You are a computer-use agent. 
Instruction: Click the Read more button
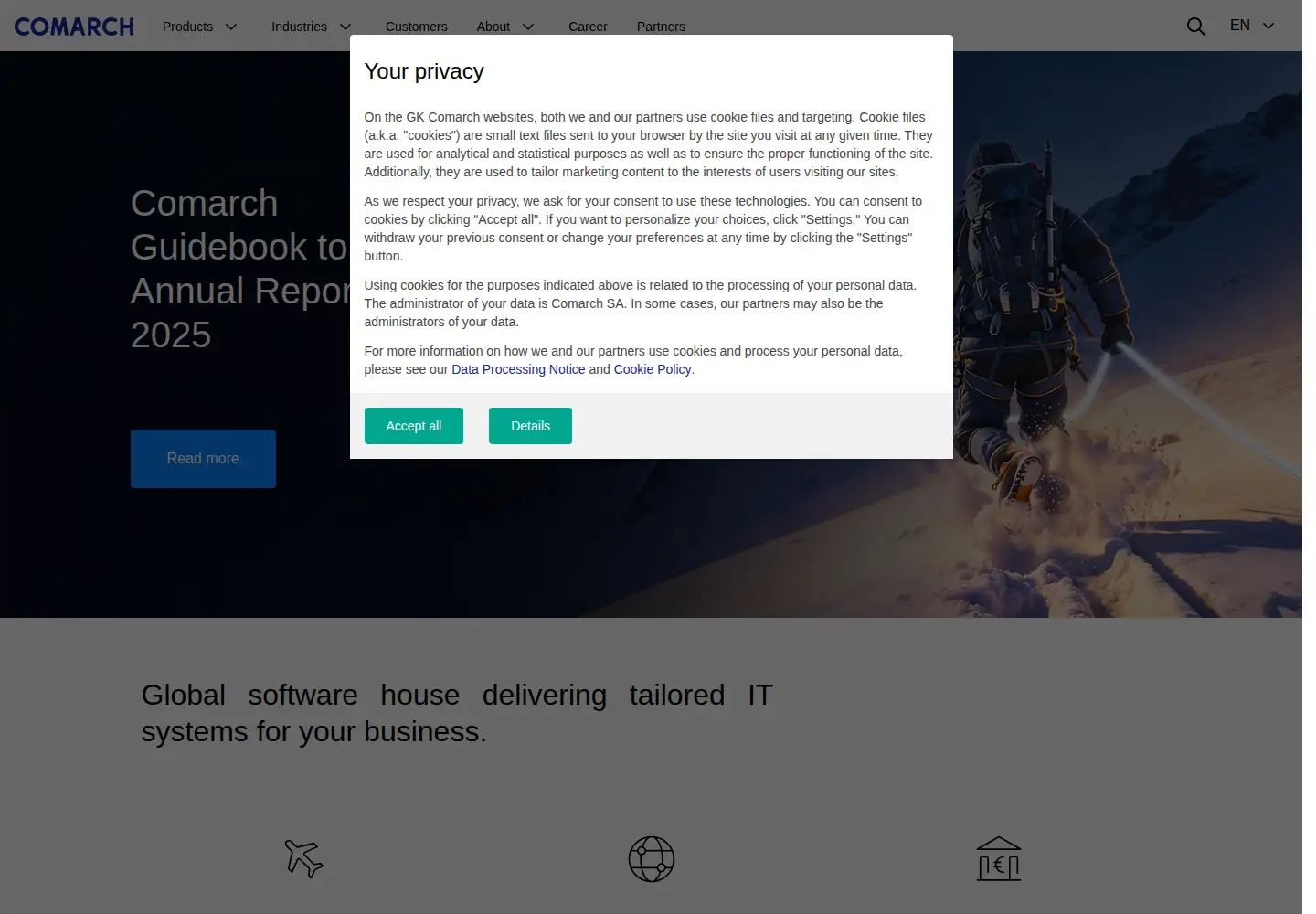203,459
